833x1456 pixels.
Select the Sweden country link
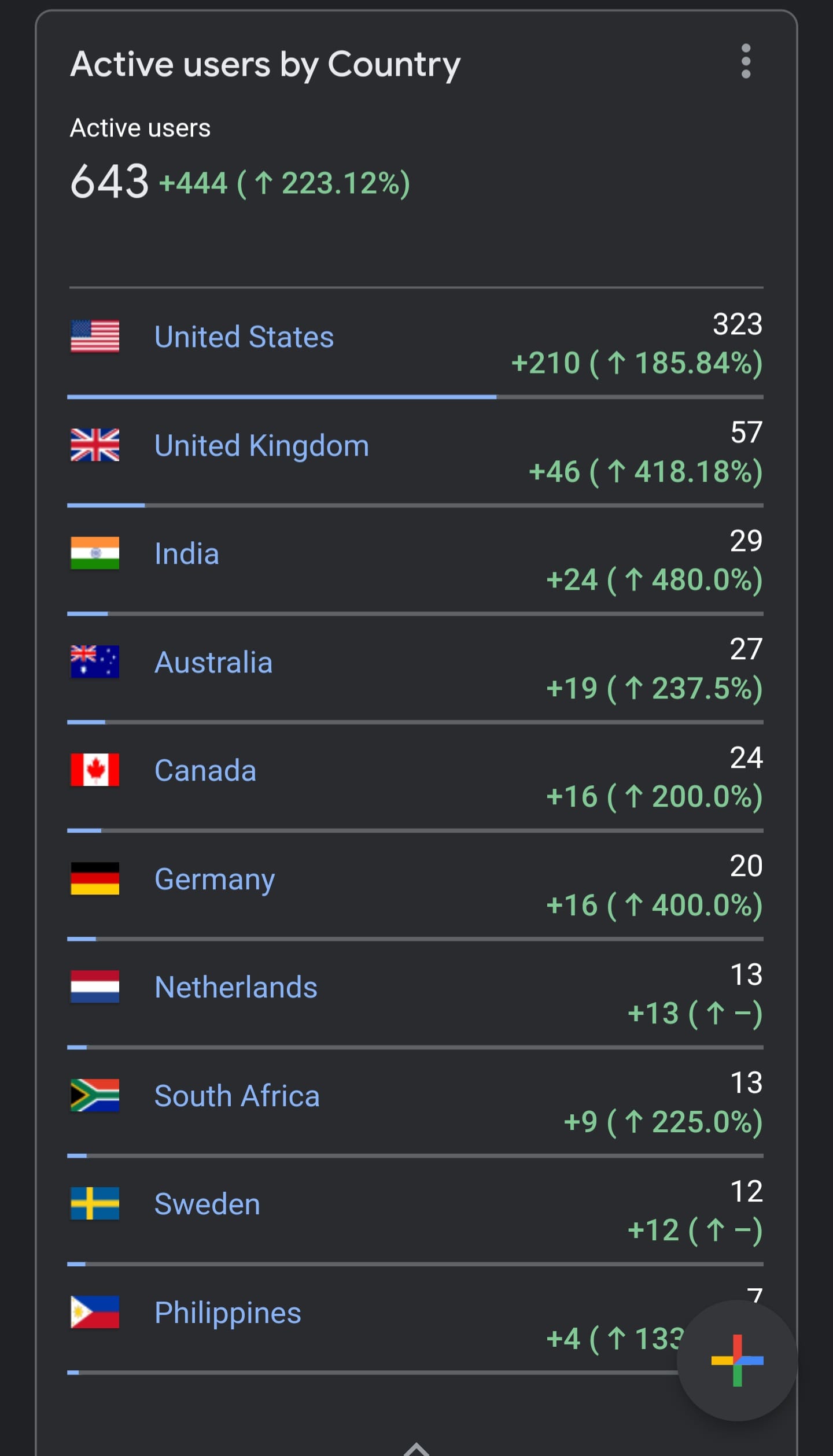pos(207,1204)
